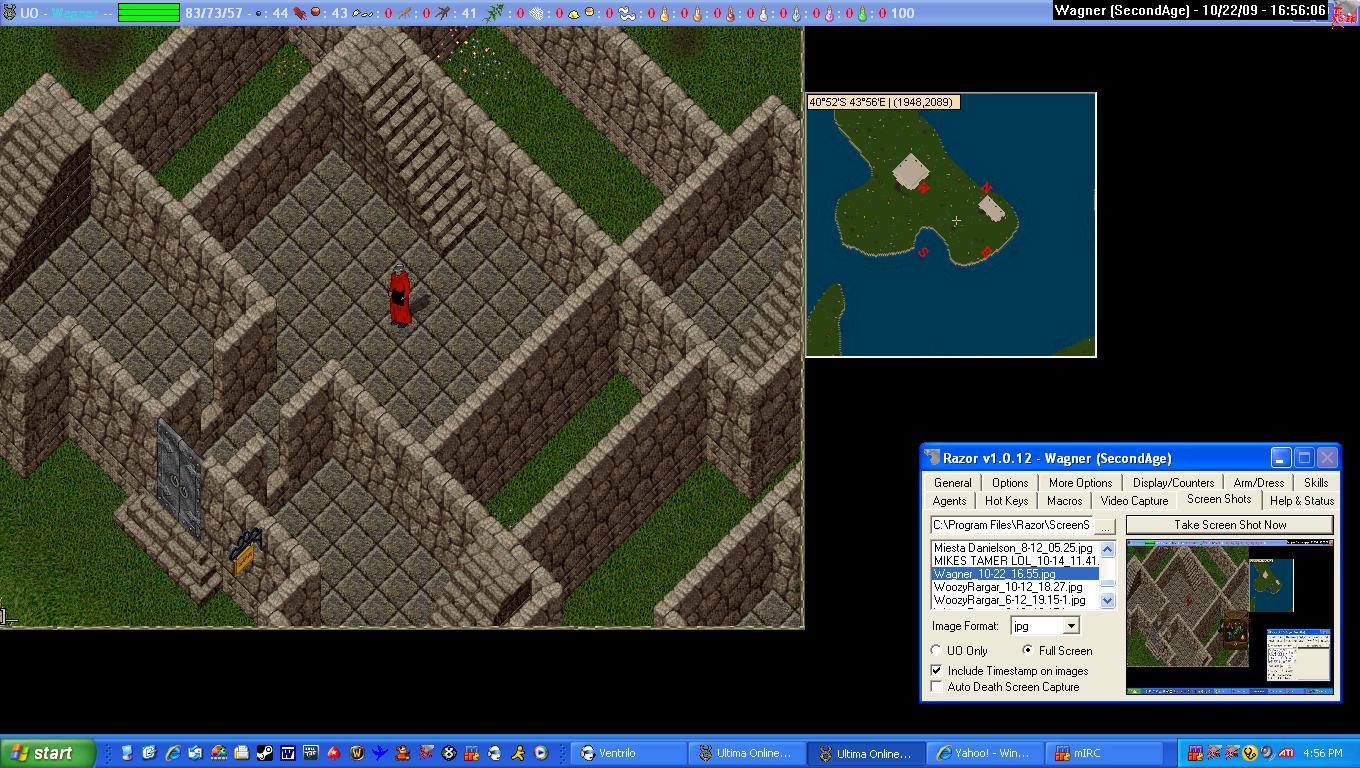Open the Microsoft Word quick launch icon

point(288,753)
